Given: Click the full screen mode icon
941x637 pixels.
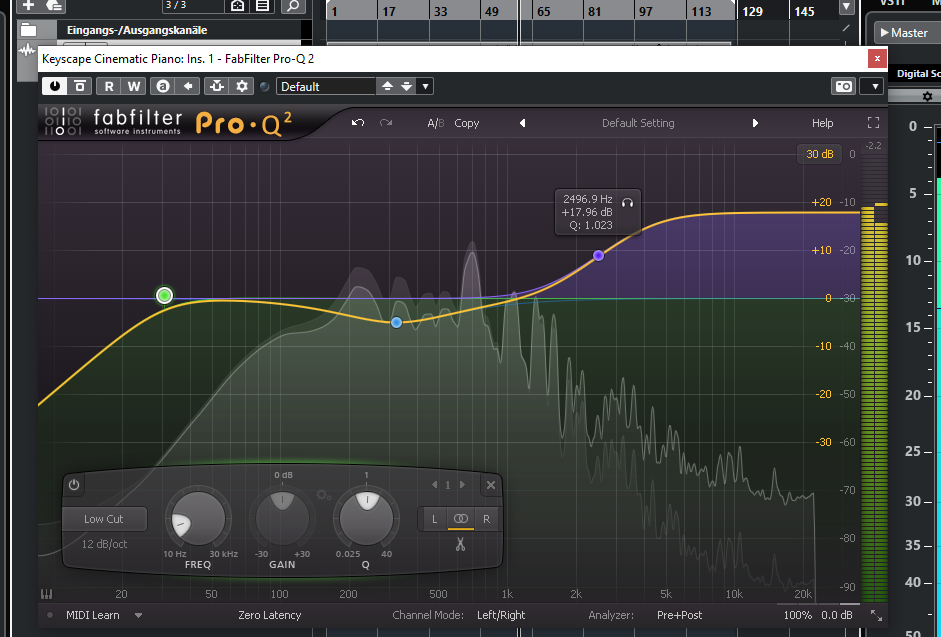Looking at the screenshot, I should click(x=873, y=123).
